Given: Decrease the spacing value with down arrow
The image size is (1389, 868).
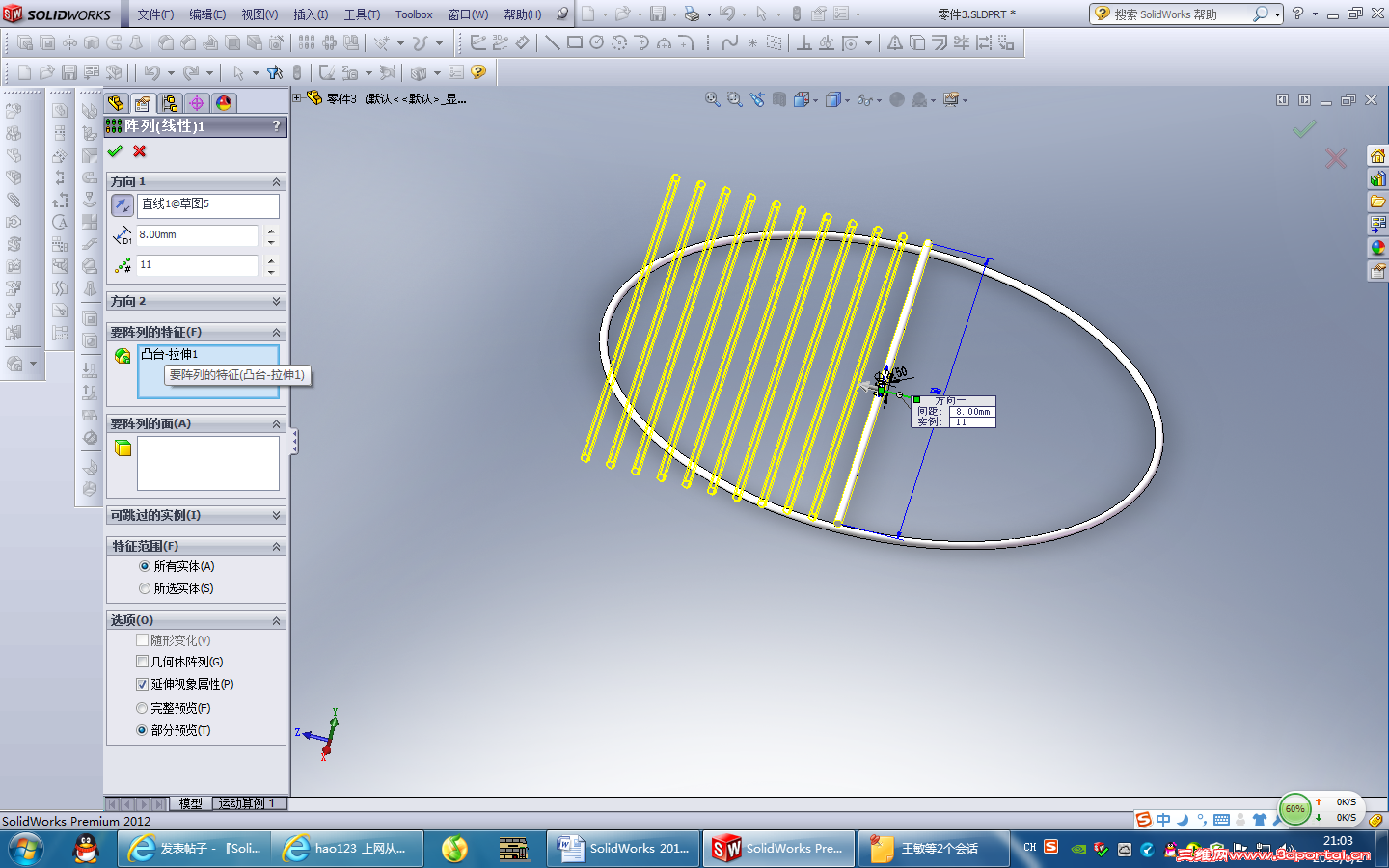Looking at the screenshot, I should (x=271, y=241).
